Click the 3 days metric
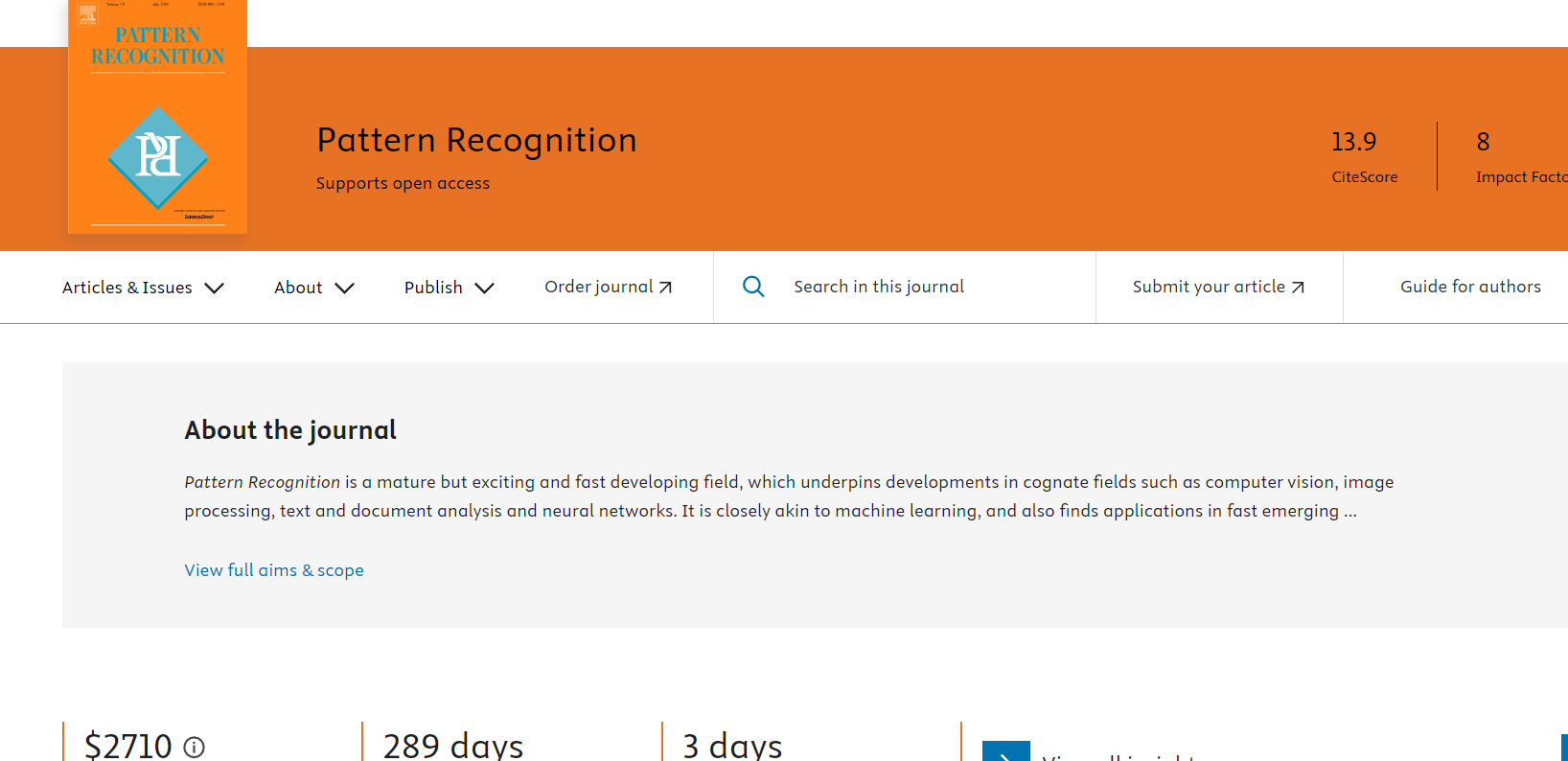Screen dimensions: 1568x761 tap(732, 746)
